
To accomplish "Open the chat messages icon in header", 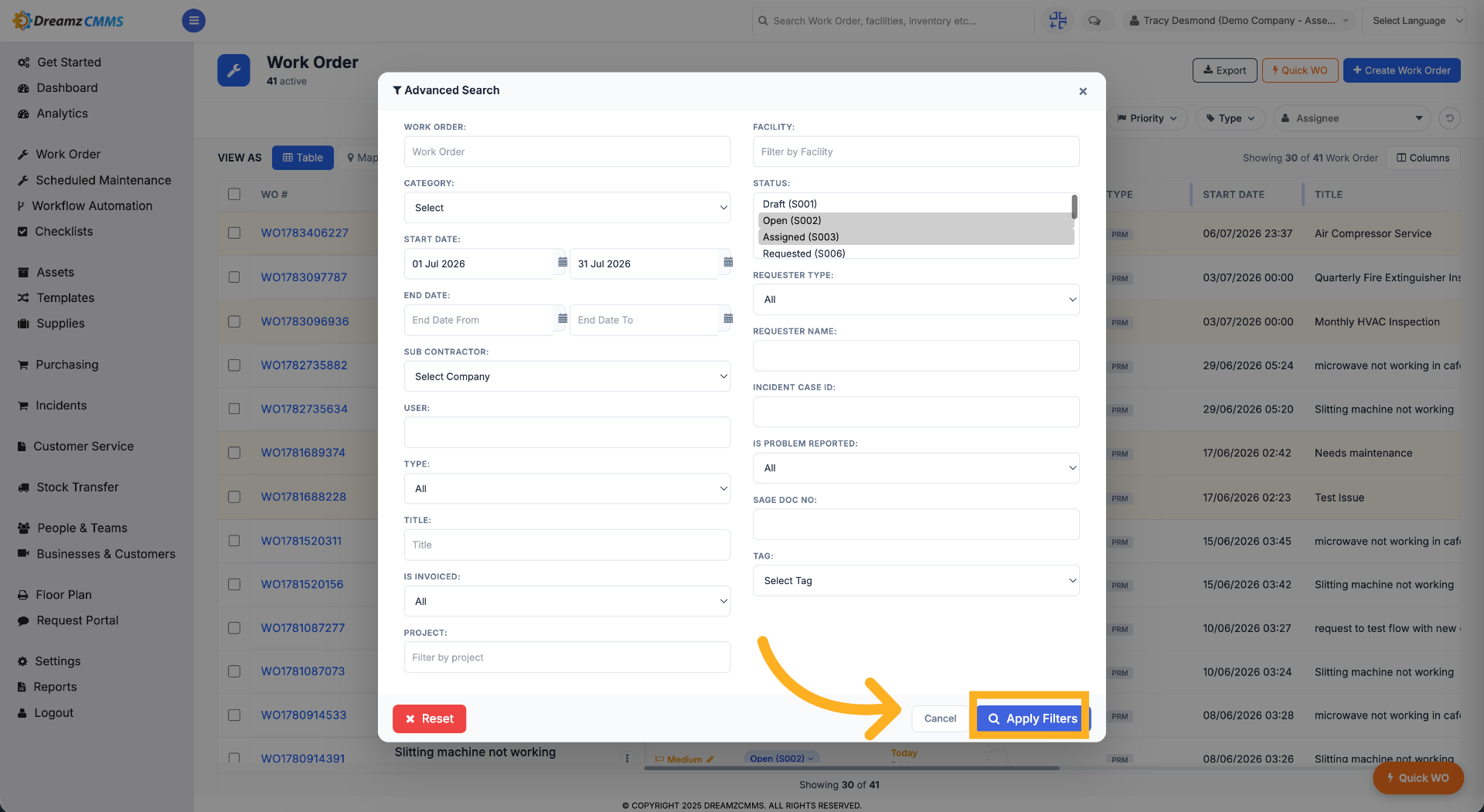I will click(x=1094, y=21).
